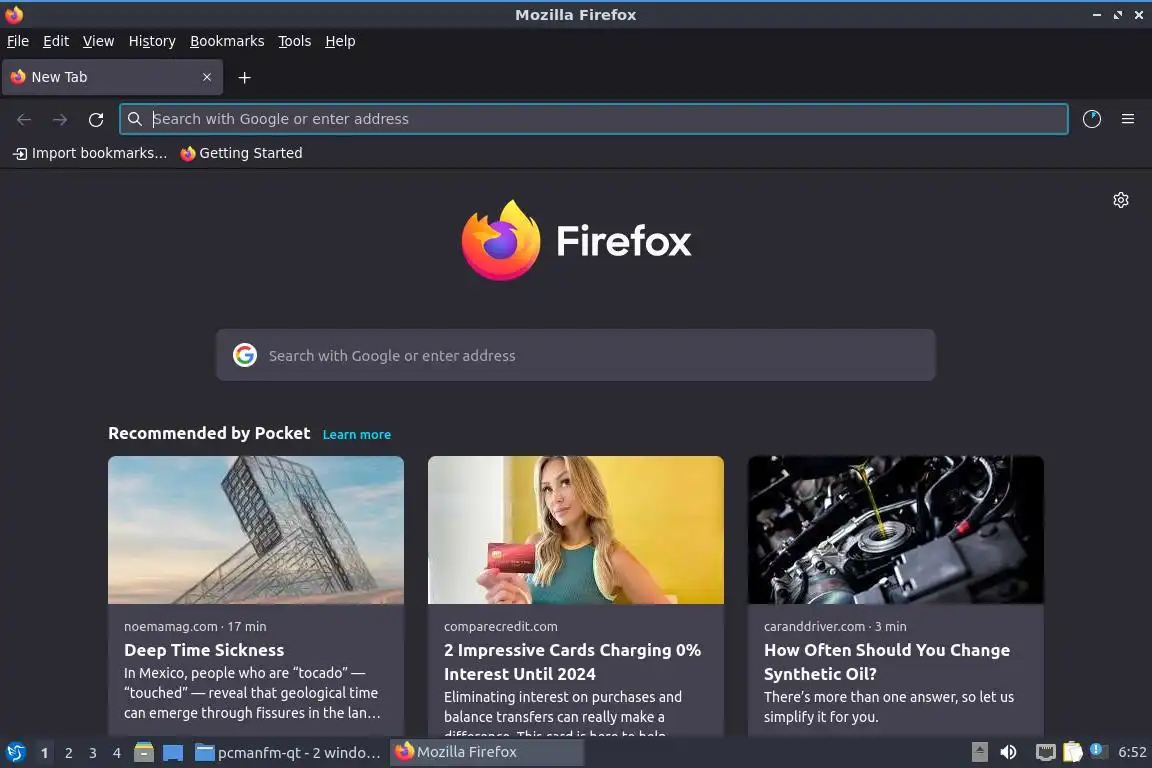Click comparecredit.com source text

point(500,626)
